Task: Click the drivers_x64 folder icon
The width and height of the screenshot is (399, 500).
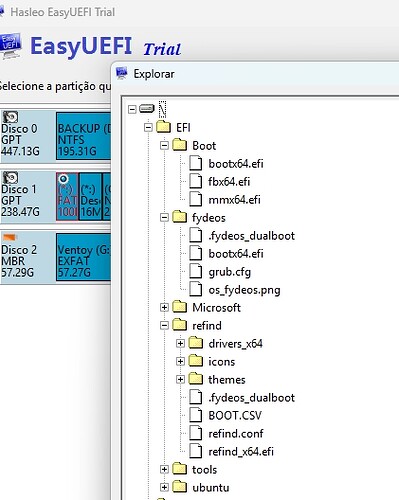Action: pos(196,342)
